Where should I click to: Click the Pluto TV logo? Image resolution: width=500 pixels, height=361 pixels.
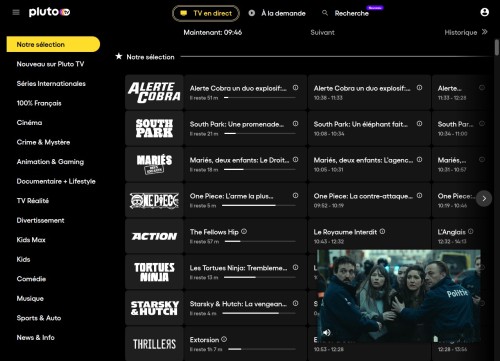(x=49, y=12)
